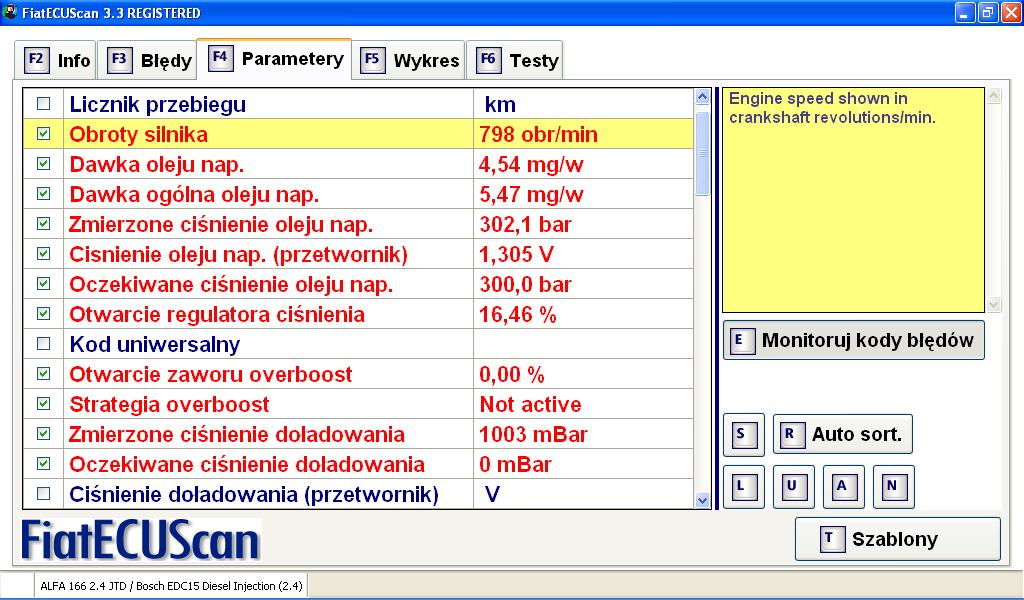The height and width of the screenshot is (600, 1024).
Task: Uncheck Dawka ogólna oleju nap. checkbox
Action: [x=44, y=194]
